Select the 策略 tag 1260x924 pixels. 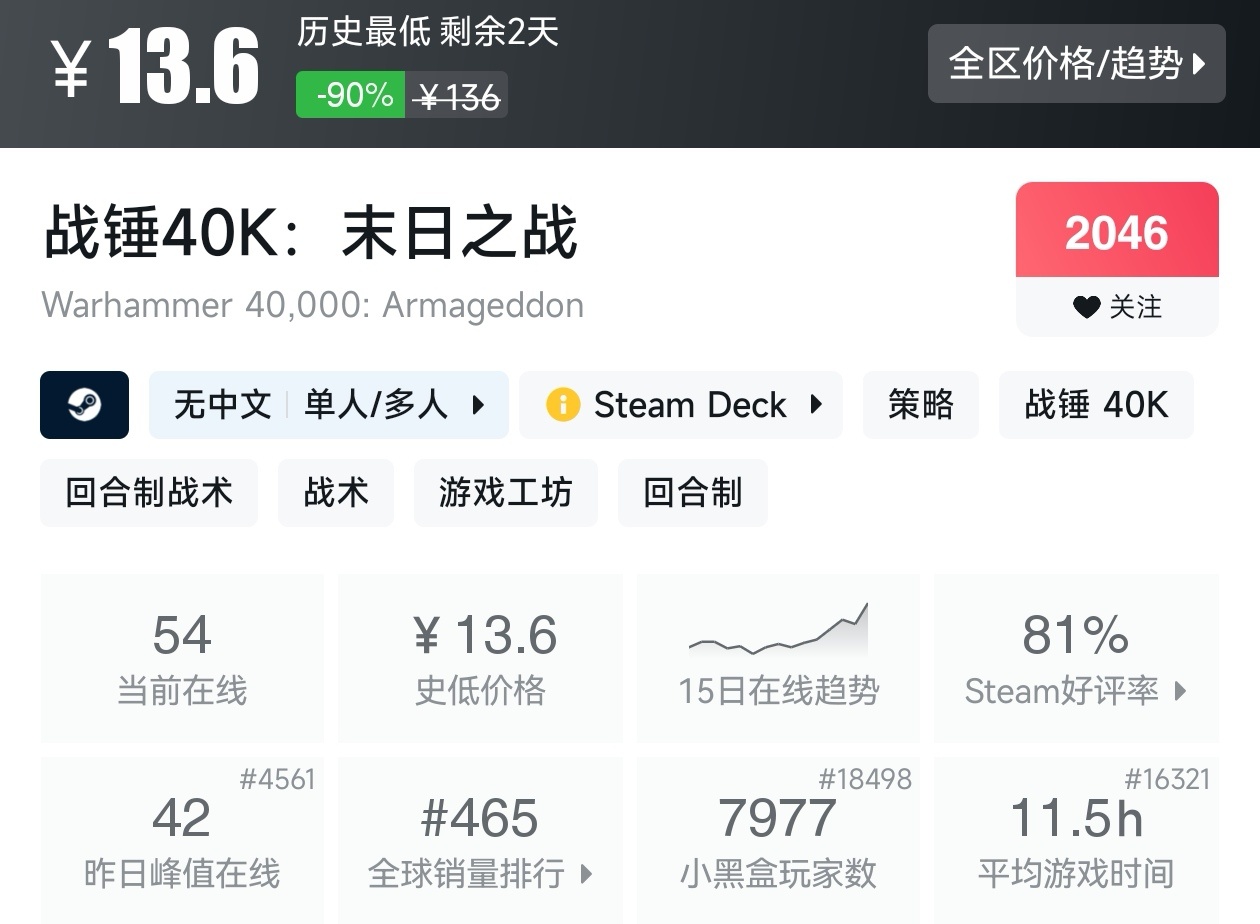pyautogui.click(x=921, y=405)
